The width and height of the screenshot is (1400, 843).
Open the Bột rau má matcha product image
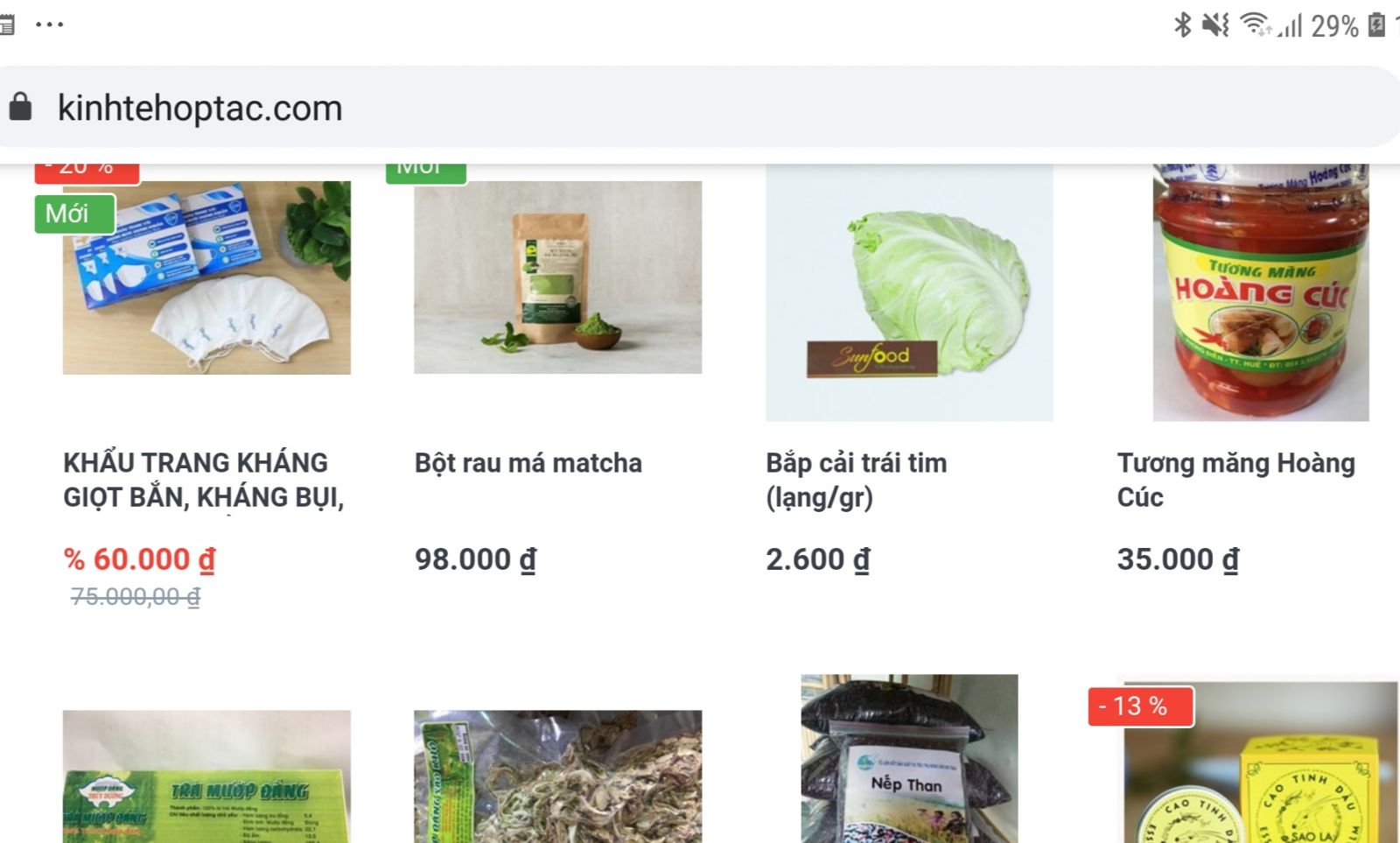557,277
